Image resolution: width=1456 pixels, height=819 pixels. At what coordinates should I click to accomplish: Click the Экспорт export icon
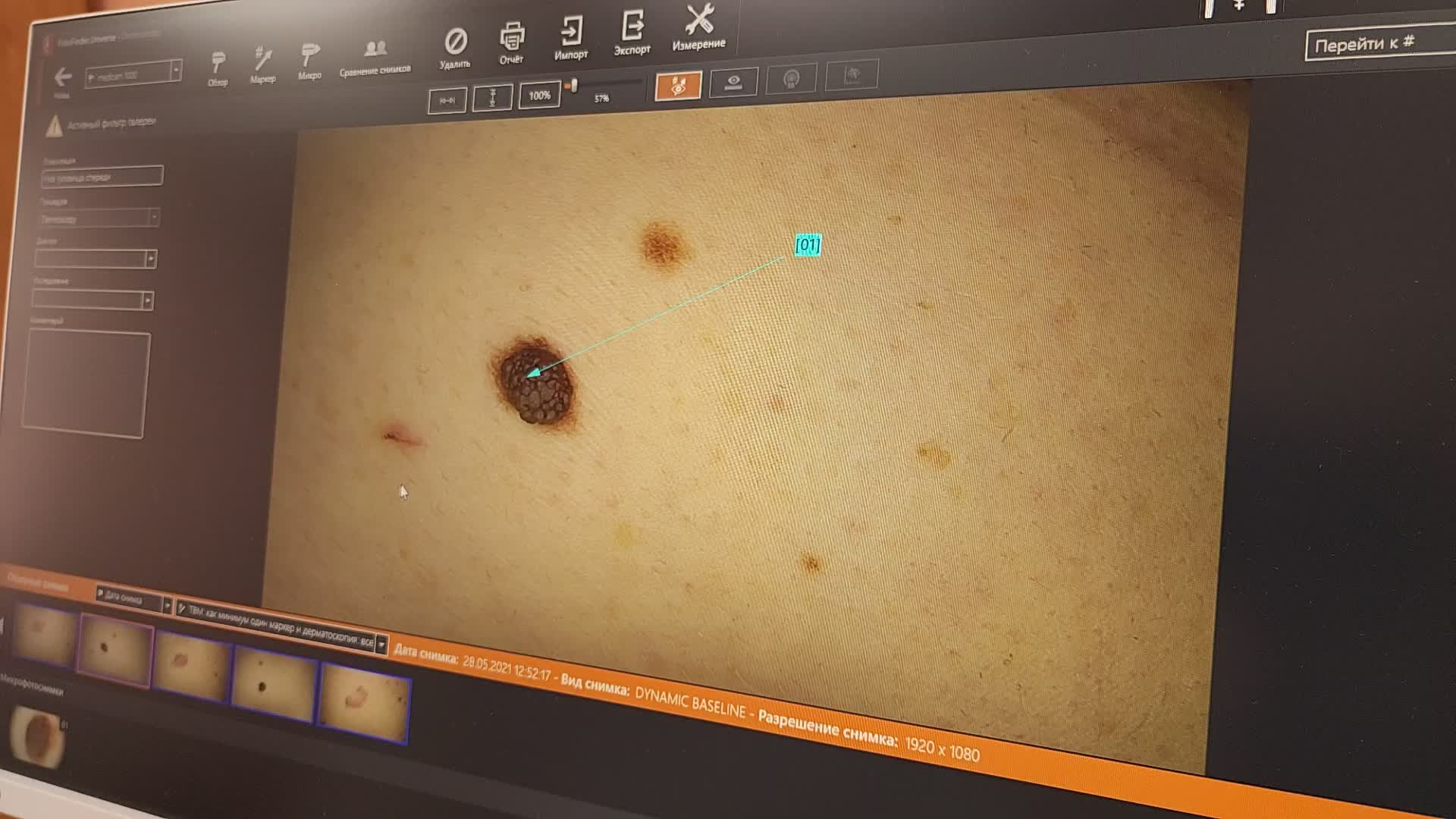pos(632,33)
